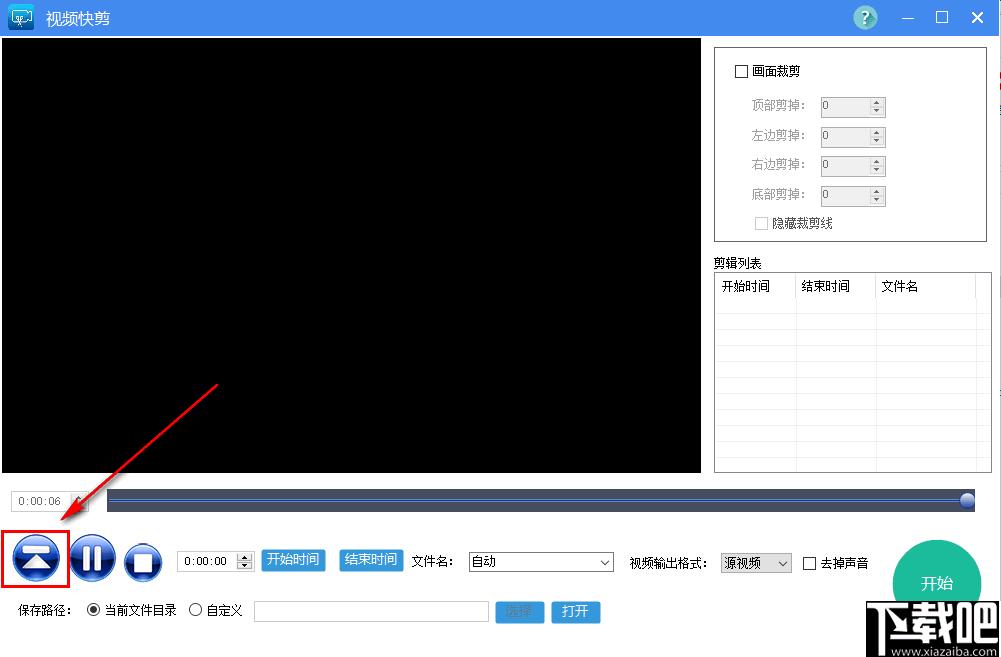Increase the 顶部剪掉 value with up arrow

click(x=877, y=102)
